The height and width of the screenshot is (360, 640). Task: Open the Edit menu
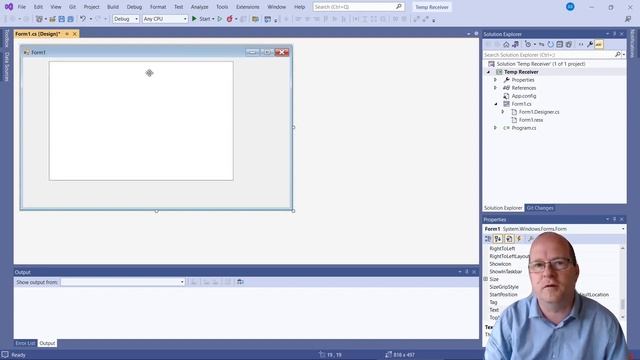click(x=38, y=7)
